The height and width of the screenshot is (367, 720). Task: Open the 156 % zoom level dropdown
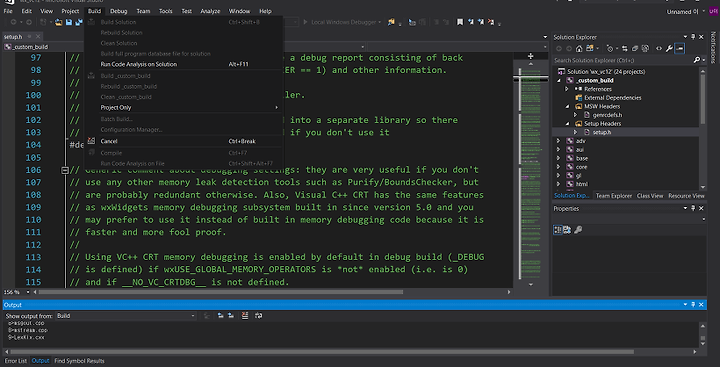28,292
